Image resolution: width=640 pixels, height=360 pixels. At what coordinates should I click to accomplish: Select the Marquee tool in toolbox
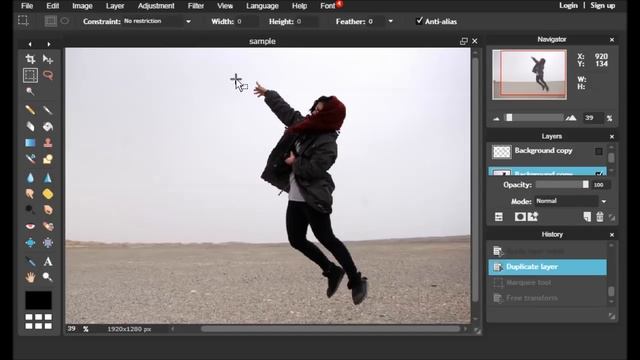tap(30, 75)
